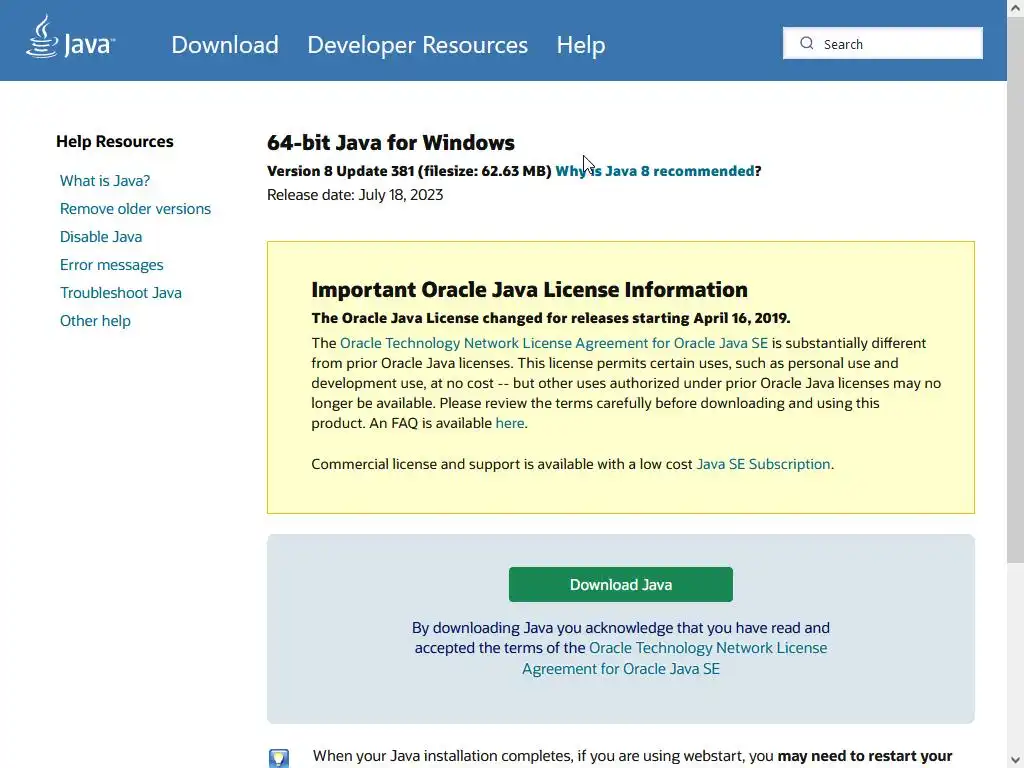Click the green Download Java button

(620, 584)
